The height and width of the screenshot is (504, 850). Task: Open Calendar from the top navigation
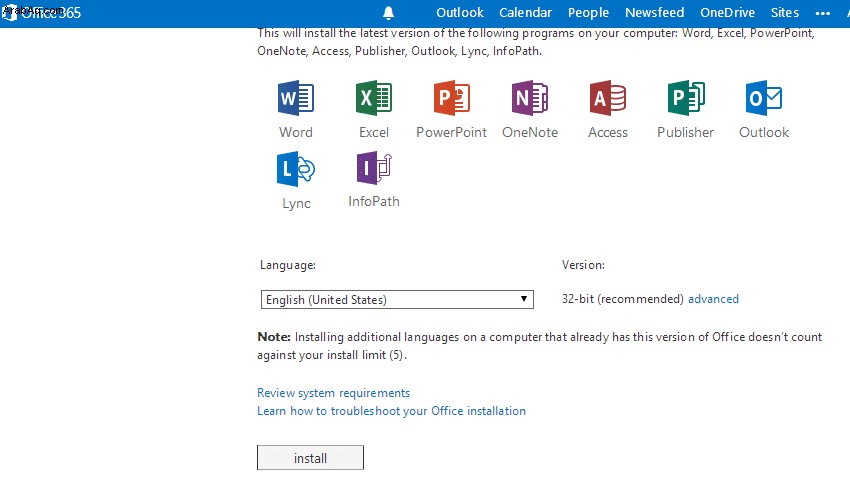tap(525, 12)
